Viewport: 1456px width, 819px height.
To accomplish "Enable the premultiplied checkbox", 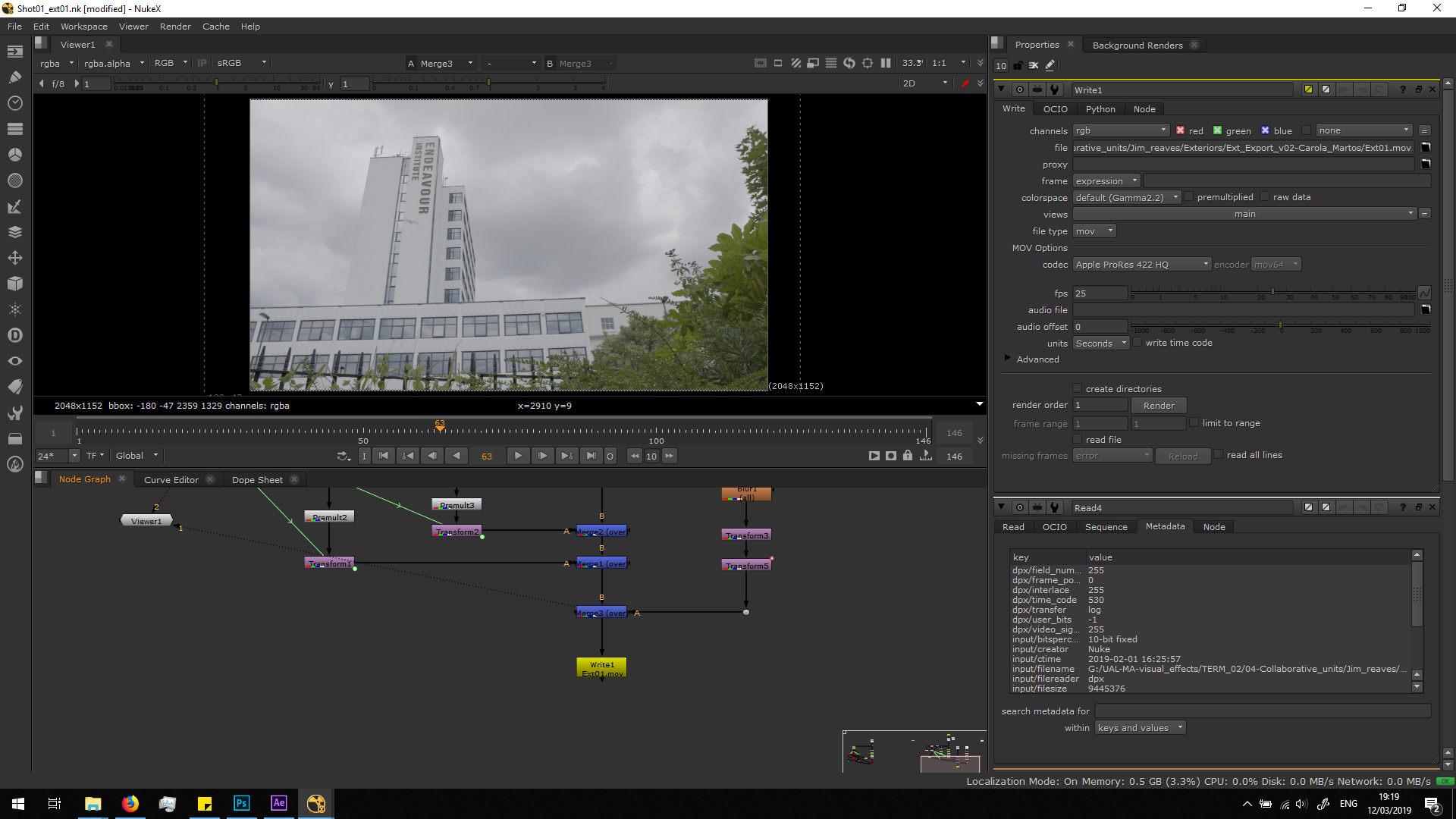I will 1189,197.
